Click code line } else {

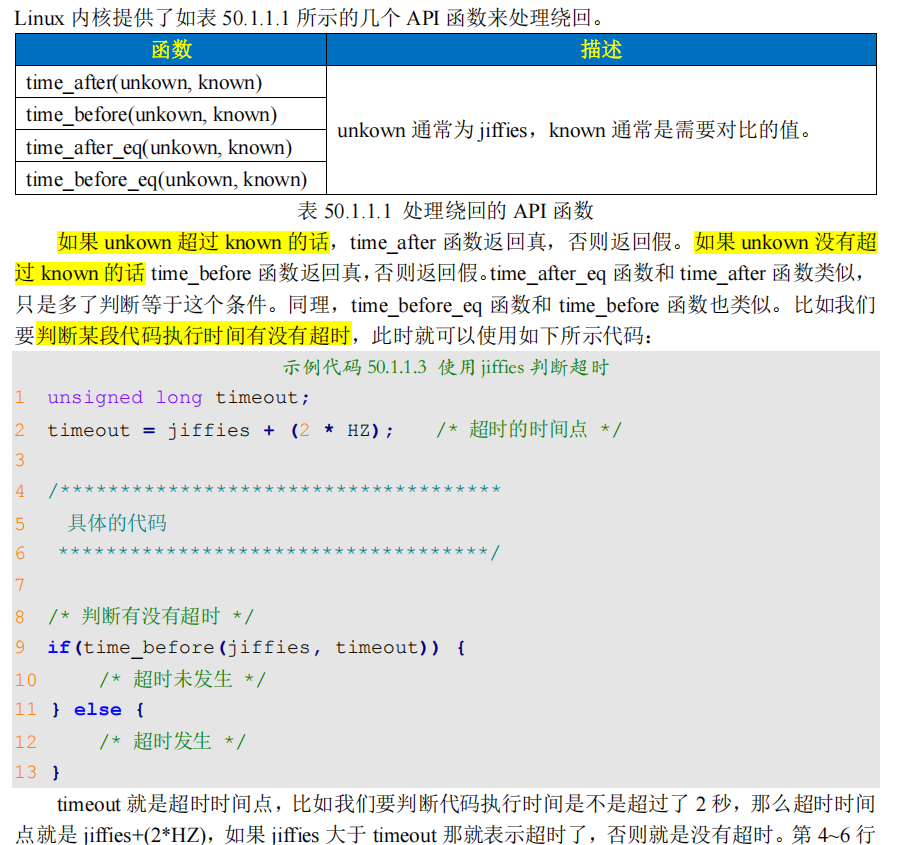pos(98,710)
